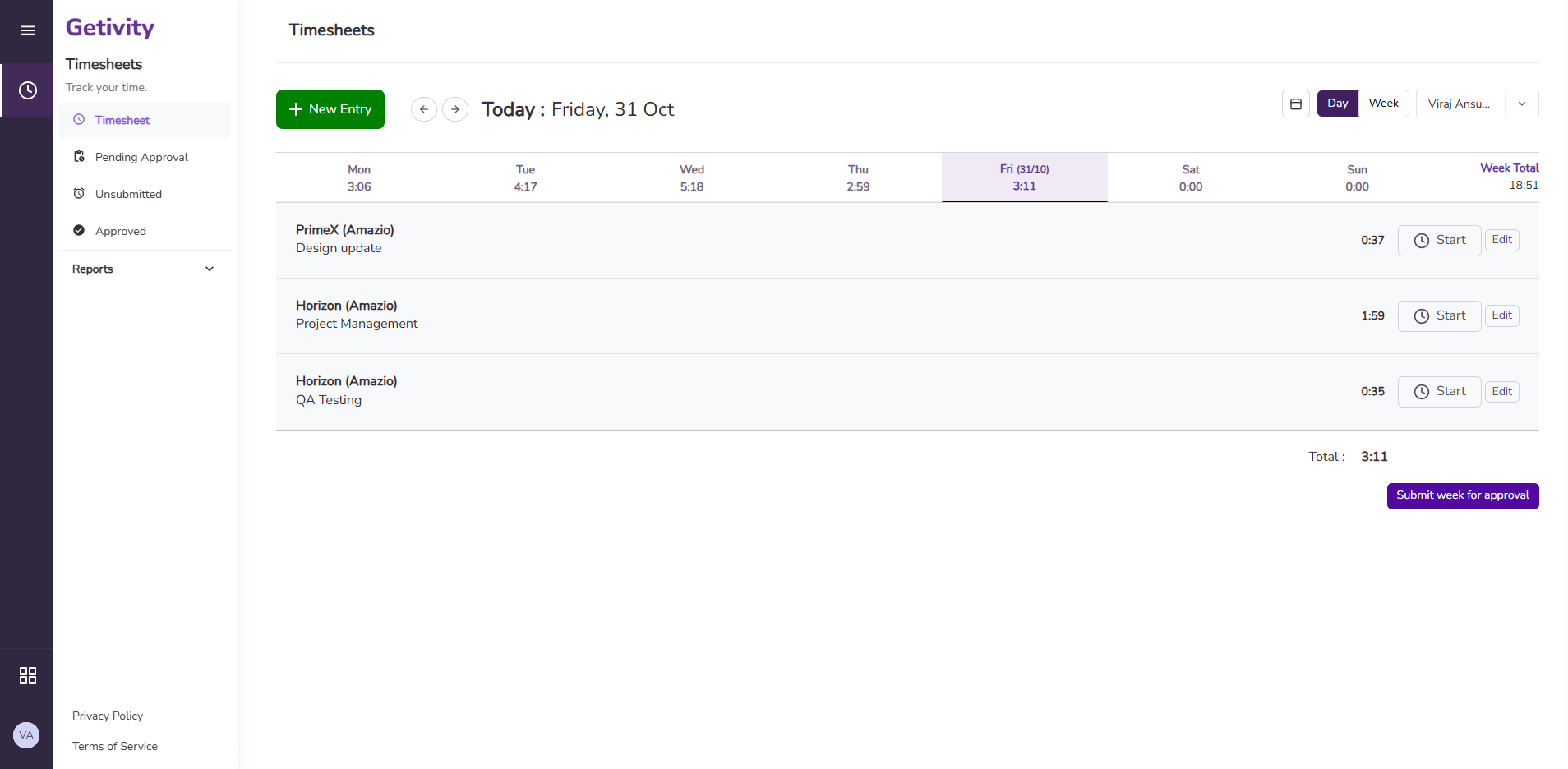
Task: Click the QA Testing task text
Action: point(329,400)
